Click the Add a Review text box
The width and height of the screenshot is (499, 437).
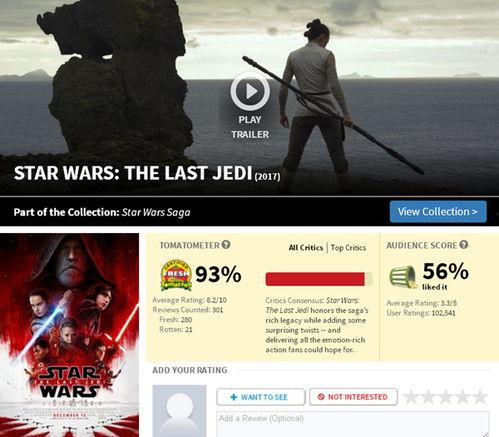[x=353, y=424]
